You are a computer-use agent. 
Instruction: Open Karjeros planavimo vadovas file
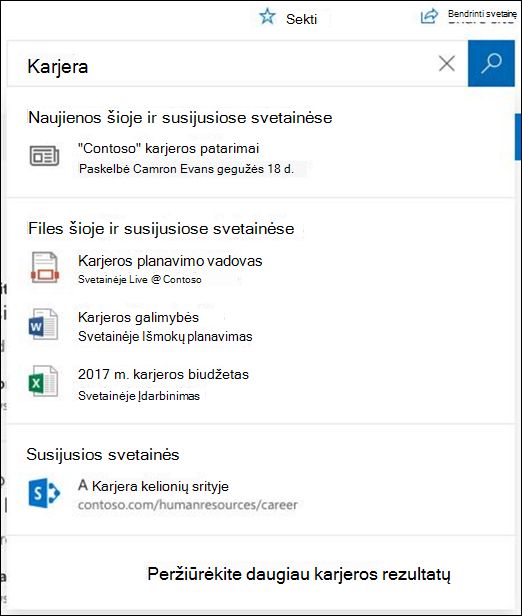[x=170, y=261]
